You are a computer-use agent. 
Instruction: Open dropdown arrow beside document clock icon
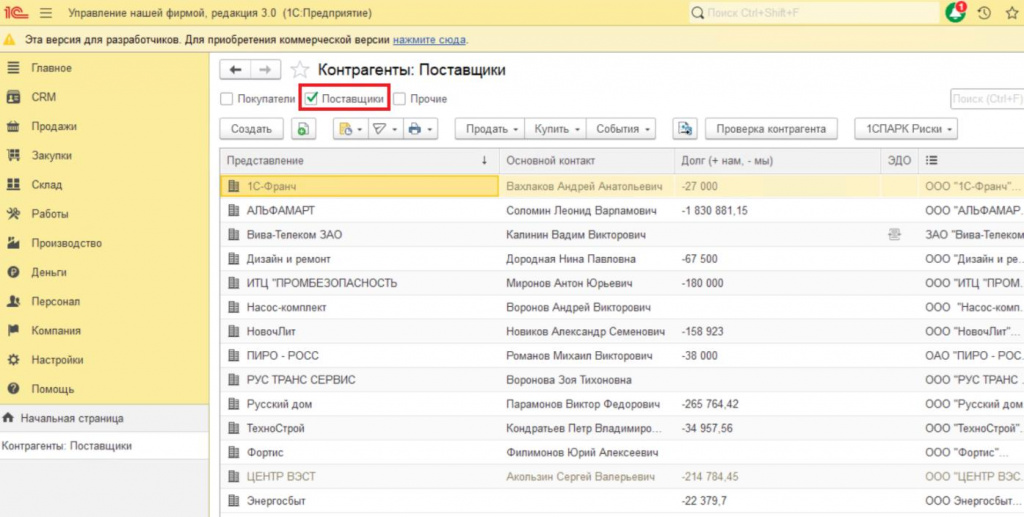tap(360, 129)
